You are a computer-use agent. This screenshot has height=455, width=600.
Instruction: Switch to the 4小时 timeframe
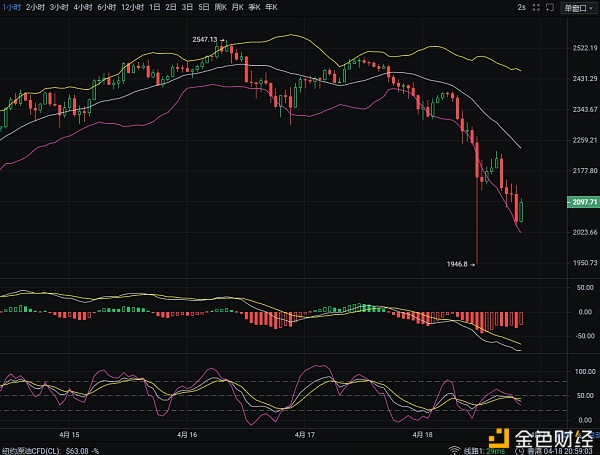pos(83,7)
